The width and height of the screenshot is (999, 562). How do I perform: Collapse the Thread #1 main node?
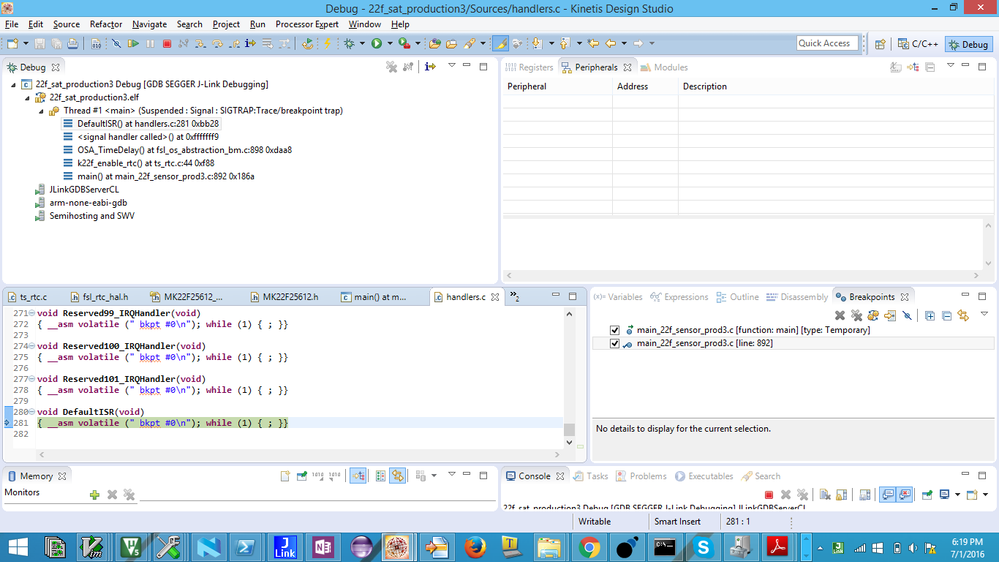tap(41, 111)
